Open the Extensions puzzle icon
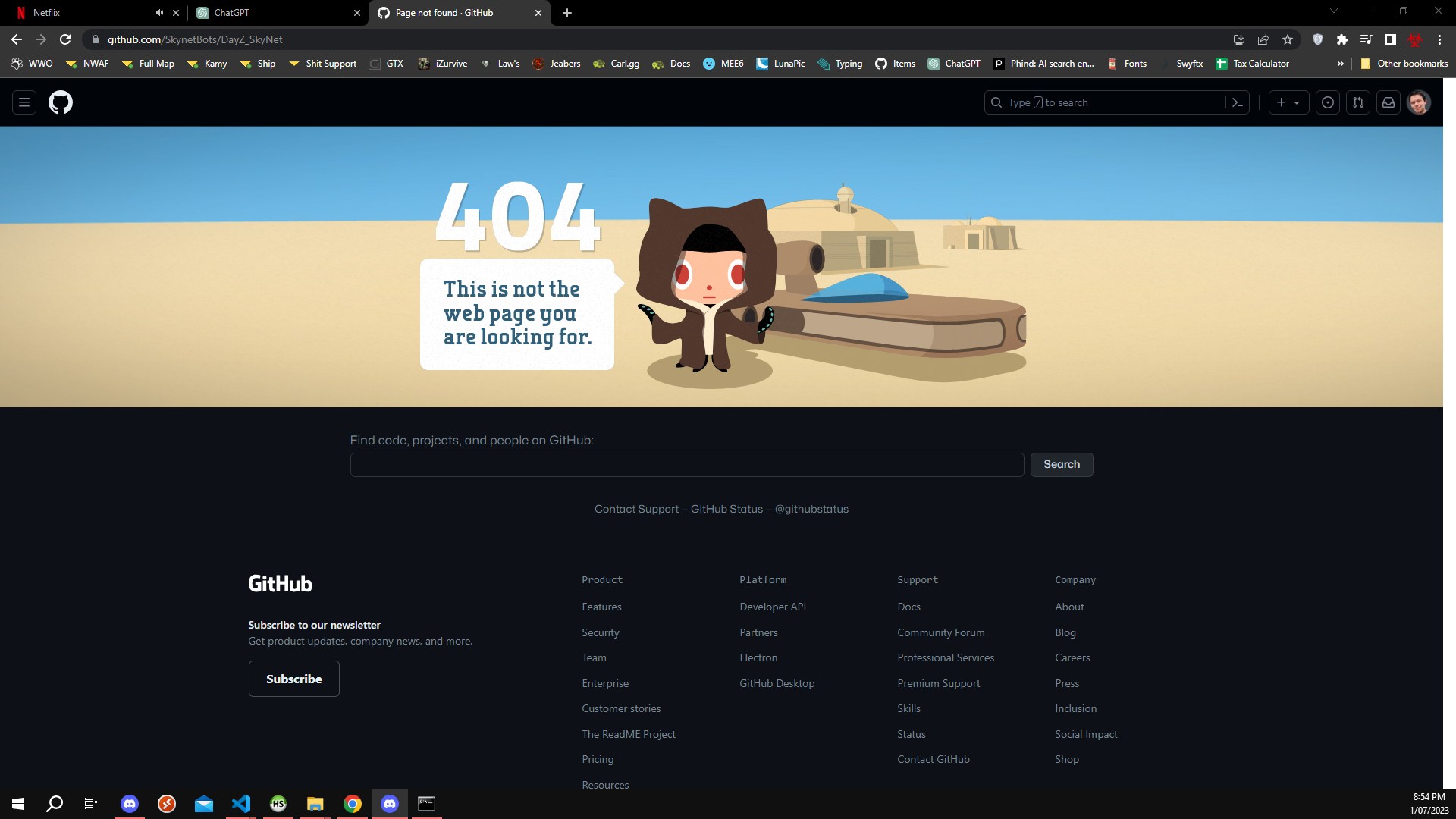This screenshot has width=1456, height=819. 1342,39
